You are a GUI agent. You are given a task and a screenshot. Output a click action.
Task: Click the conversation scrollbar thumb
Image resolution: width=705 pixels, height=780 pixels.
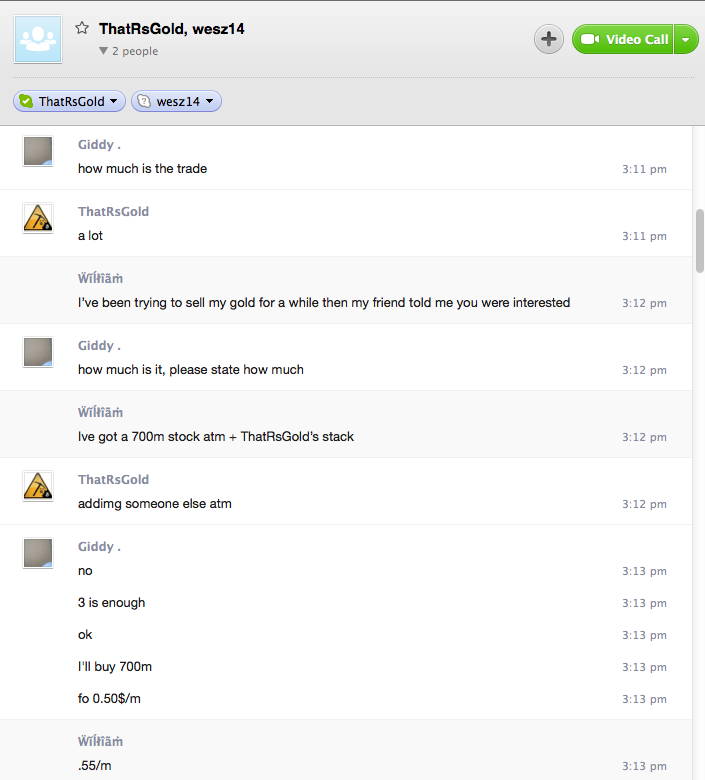[700, 241]
